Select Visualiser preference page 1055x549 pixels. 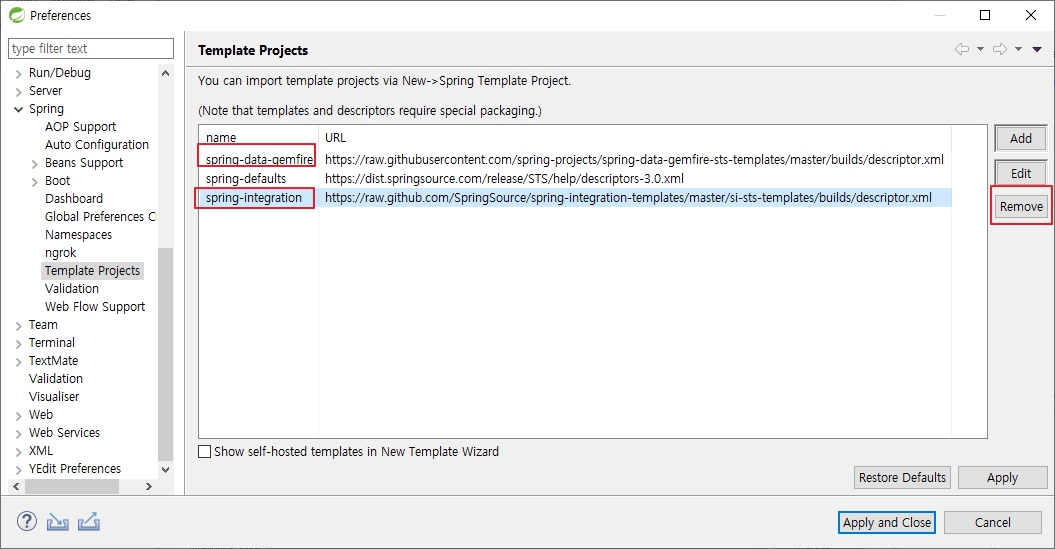click(54, 397)
